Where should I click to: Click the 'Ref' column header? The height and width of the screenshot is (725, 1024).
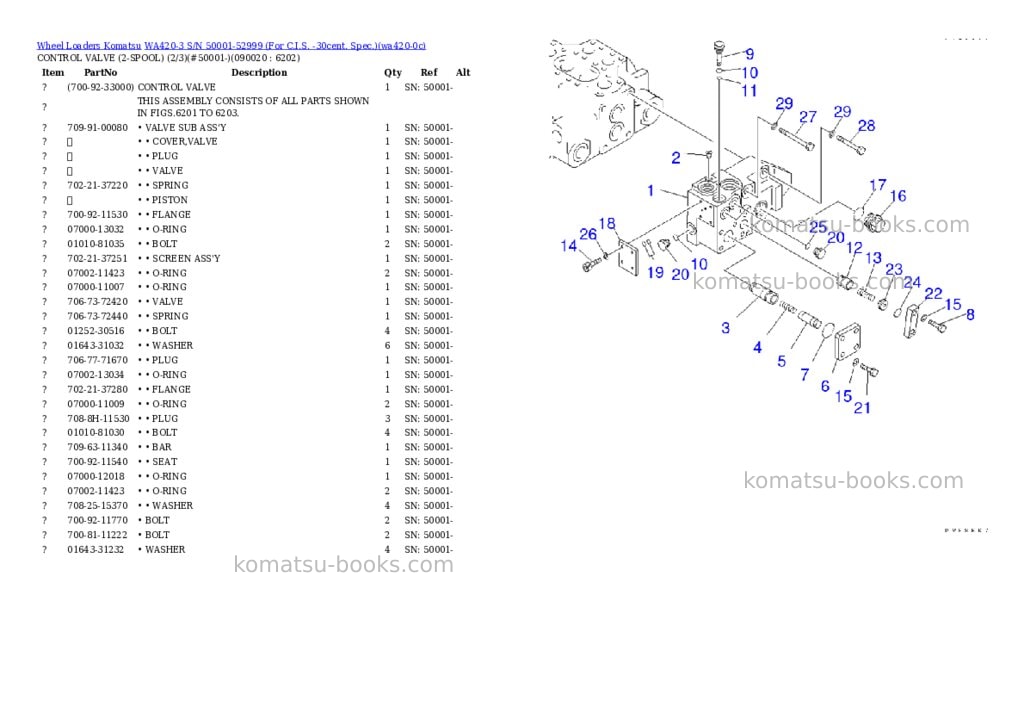(429, 72)
